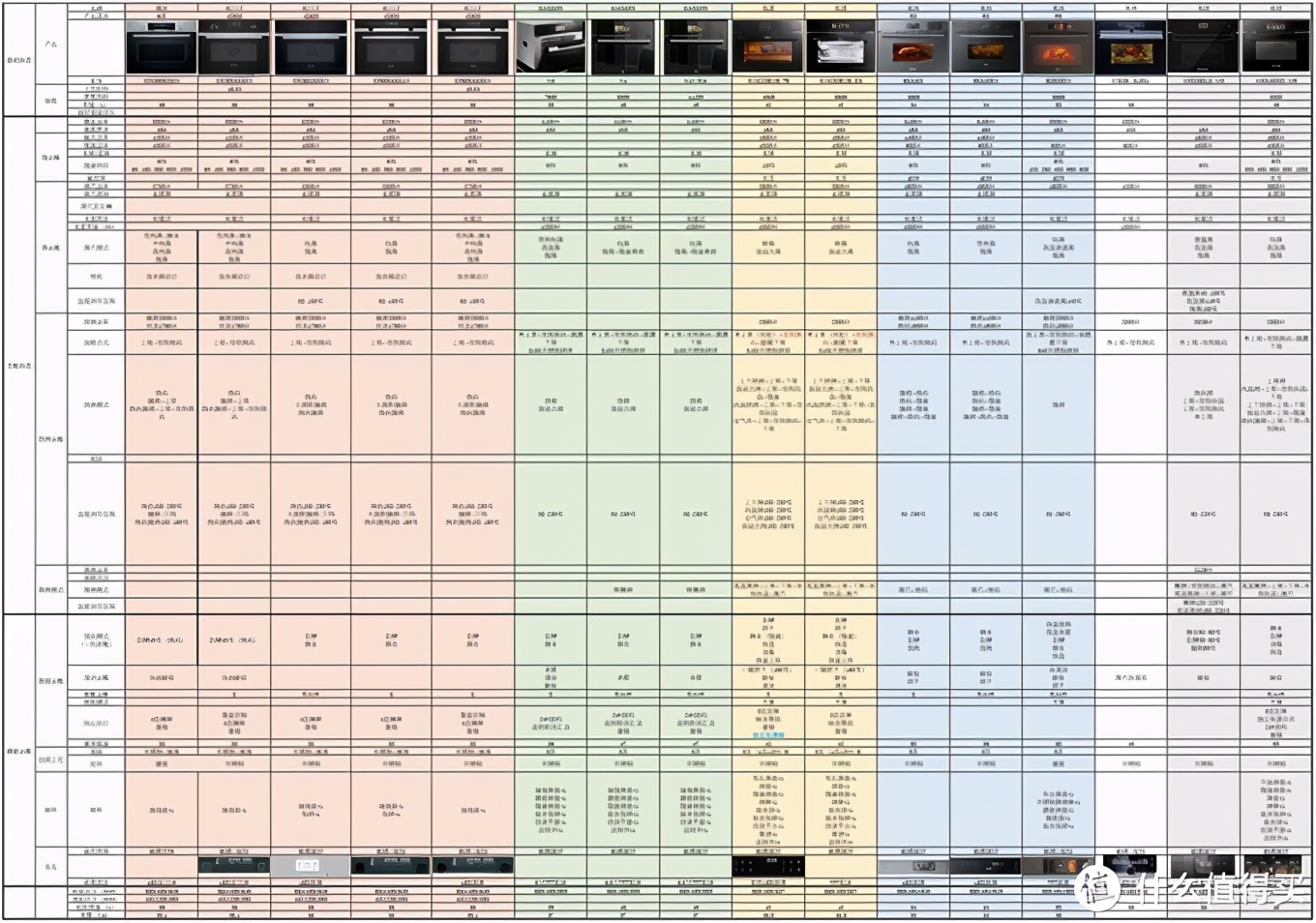Select the black control panel image in yellow section
Image resolution: width=1316 pixels, height=923 pixels.
tap(767, 866)
